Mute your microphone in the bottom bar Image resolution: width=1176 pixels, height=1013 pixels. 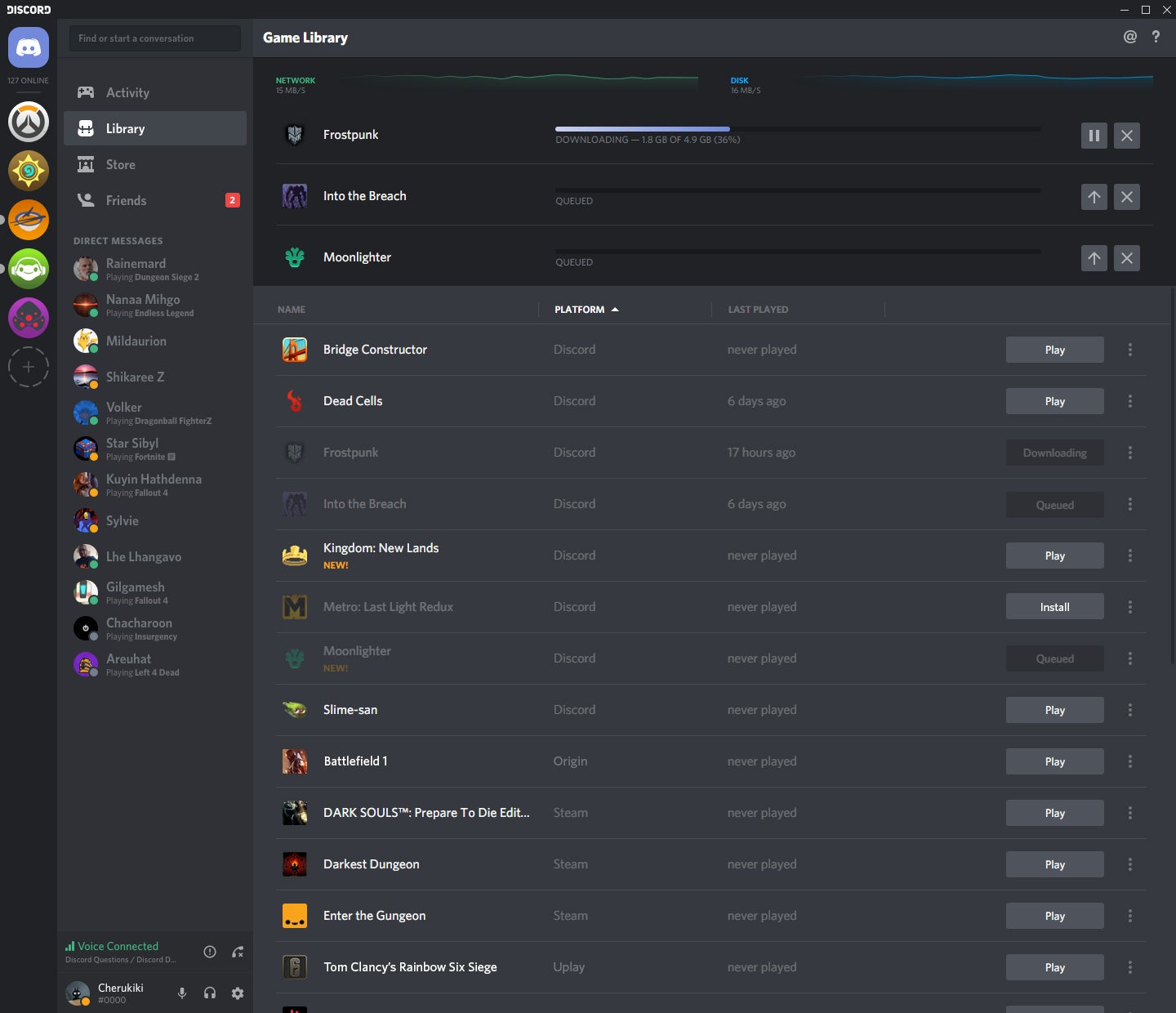click(181, 993)
